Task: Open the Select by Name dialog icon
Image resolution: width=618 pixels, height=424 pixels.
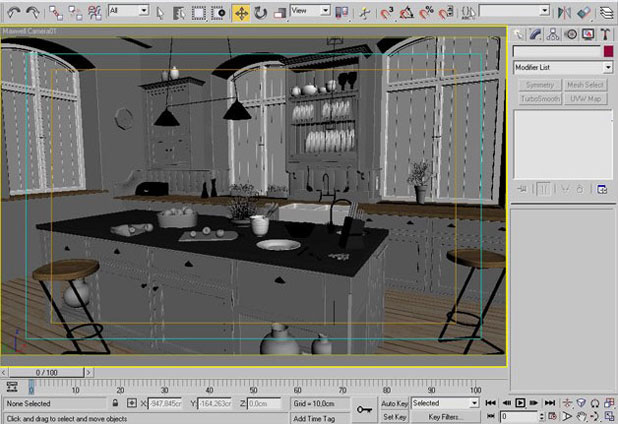Action: click(179, 13)
